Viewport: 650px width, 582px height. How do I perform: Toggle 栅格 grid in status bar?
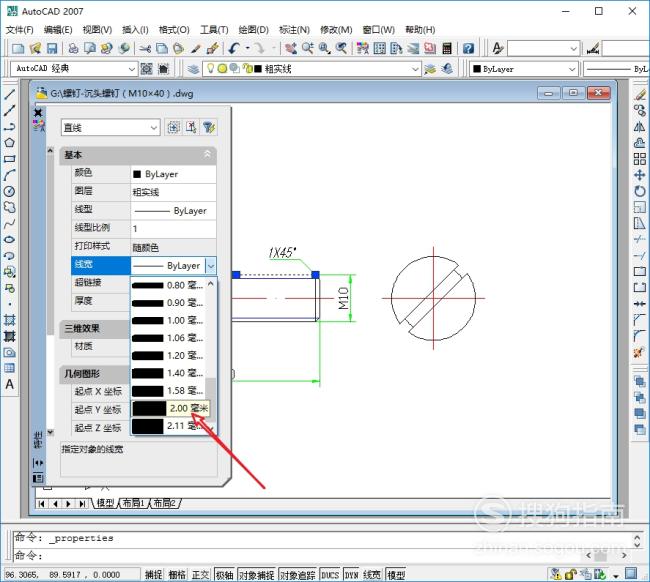point(177,575)
